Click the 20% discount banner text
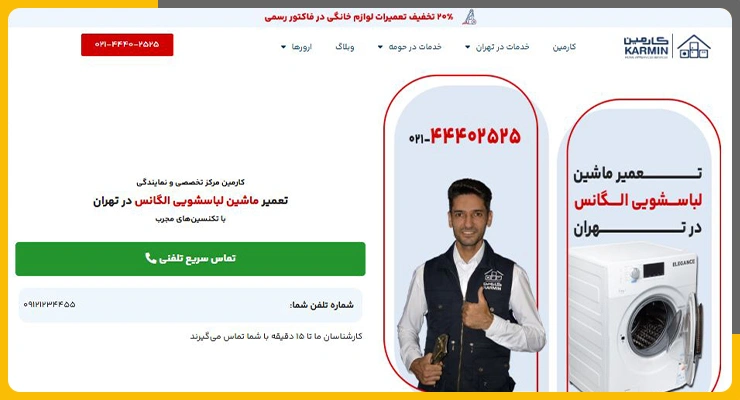This screenshot has width=740, height=400. [x=359, y=17]
